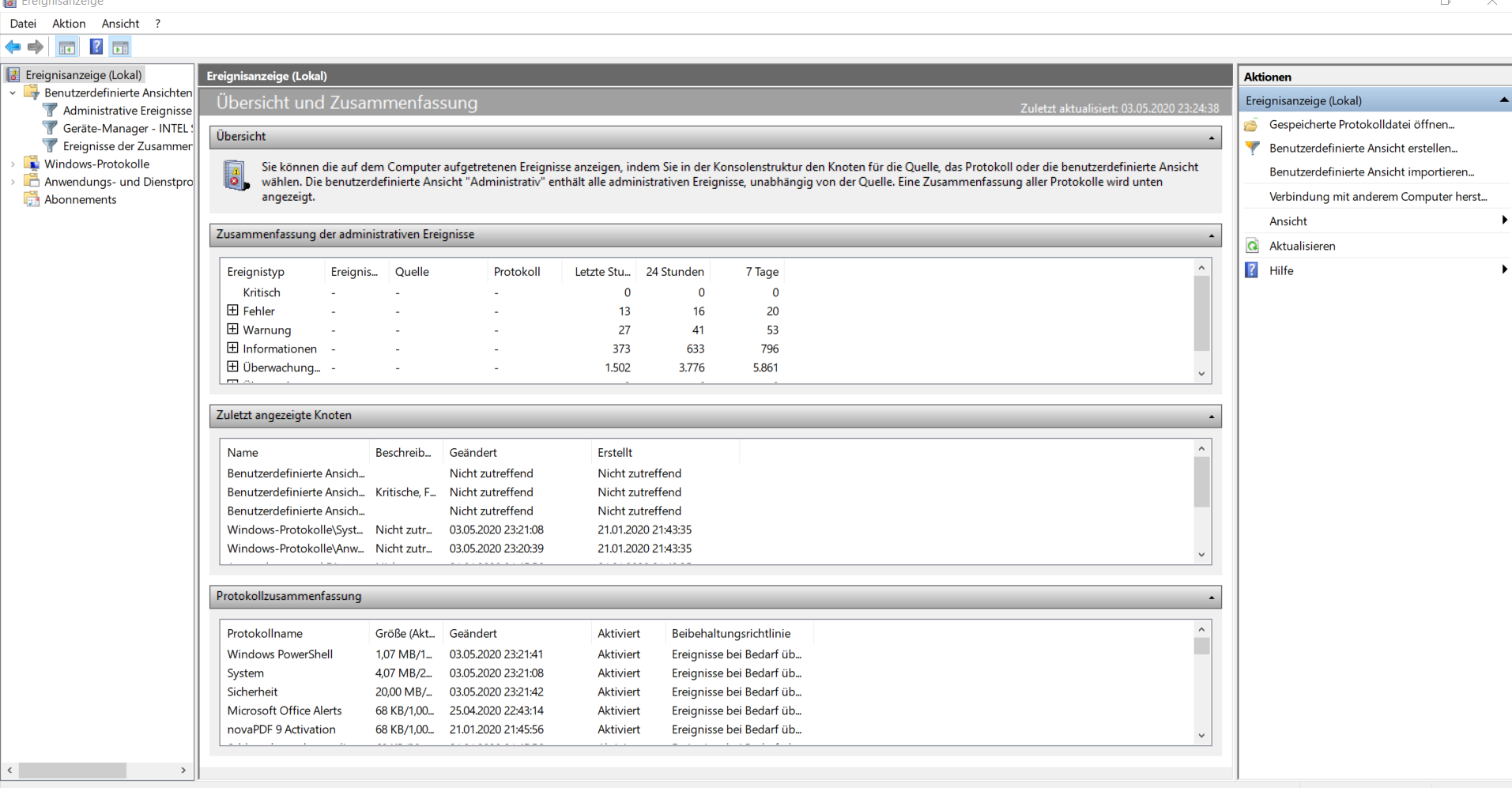Sort by the Beibehaltungsrichtlinie column header
The width and height of the screenshot is (1512, 788).
[738, 634]
